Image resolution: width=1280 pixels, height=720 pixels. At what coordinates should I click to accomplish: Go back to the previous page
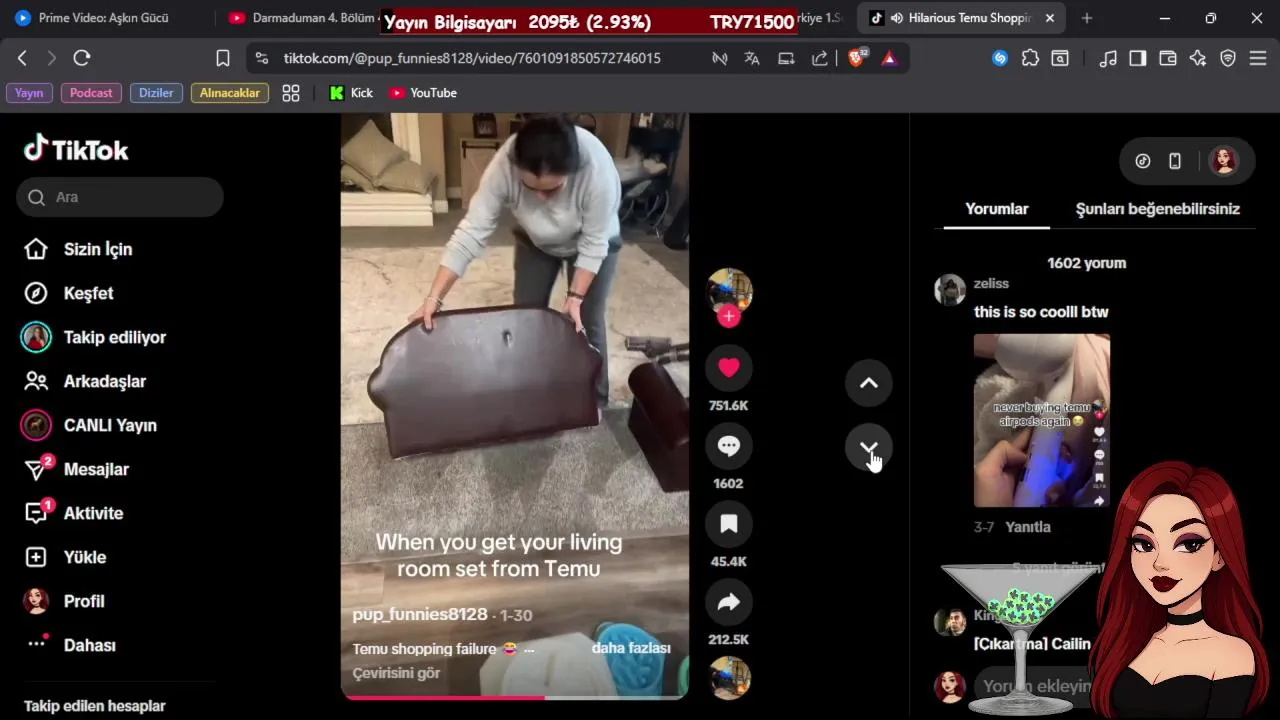coord(22,58)
